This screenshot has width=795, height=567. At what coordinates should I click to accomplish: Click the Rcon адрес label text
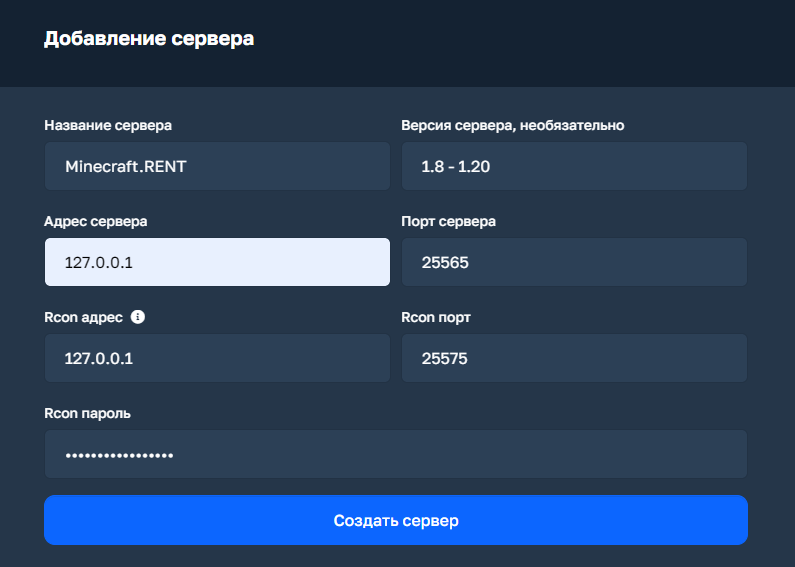(x=84, y=317)
